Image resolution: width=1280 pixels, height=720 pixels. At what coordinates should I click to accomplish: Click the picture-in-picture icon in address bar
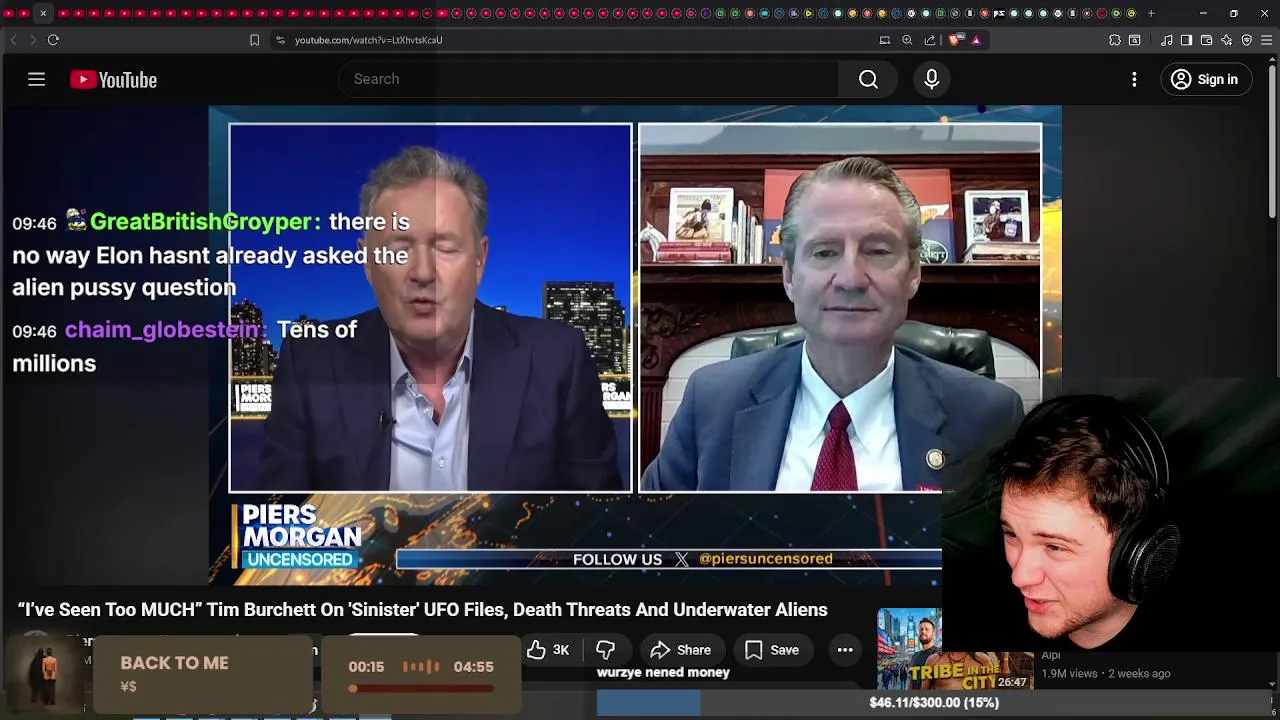pos(884,40)
